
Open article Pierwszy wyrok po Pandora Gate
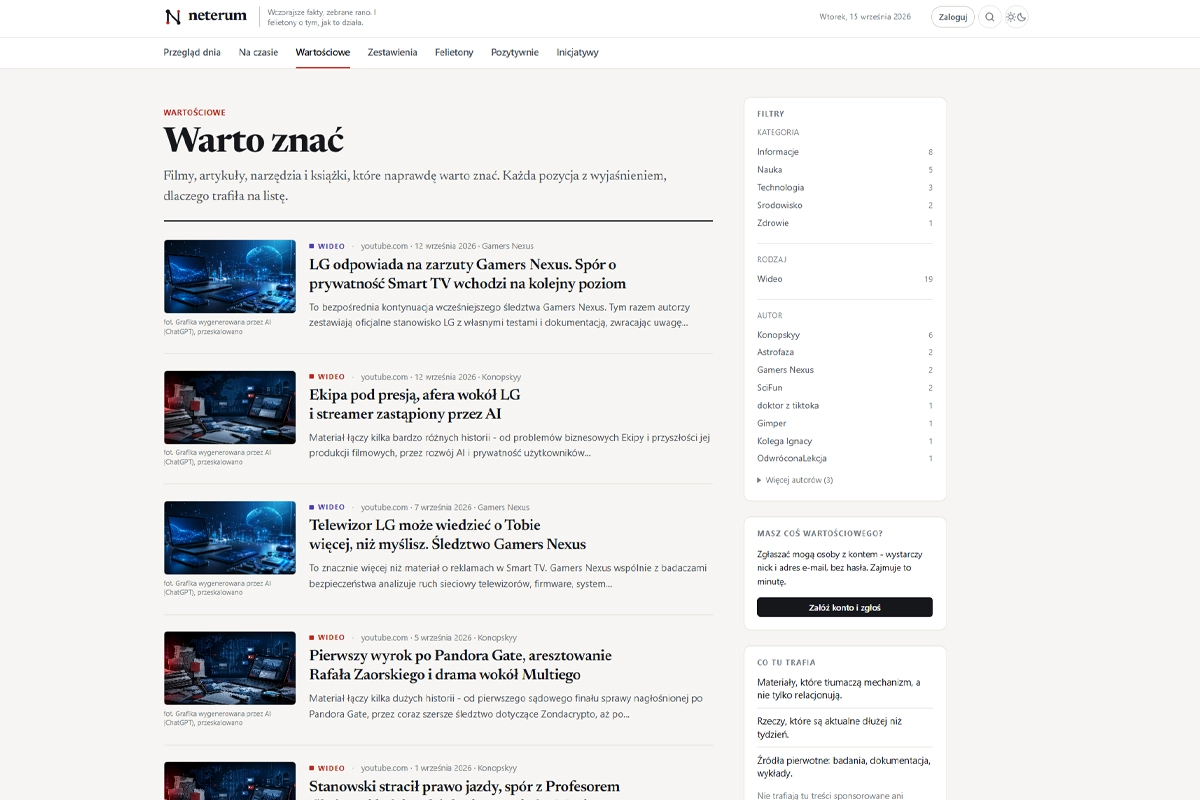pyautogui.click(x=460, y=665)
